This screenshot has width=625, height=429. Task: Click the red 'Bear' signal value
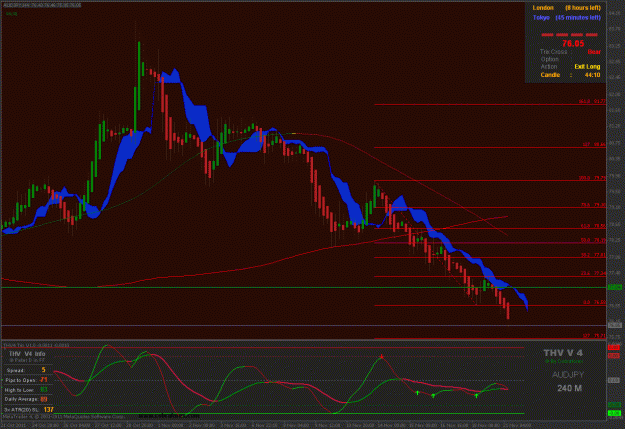click(x=594, y=52)
